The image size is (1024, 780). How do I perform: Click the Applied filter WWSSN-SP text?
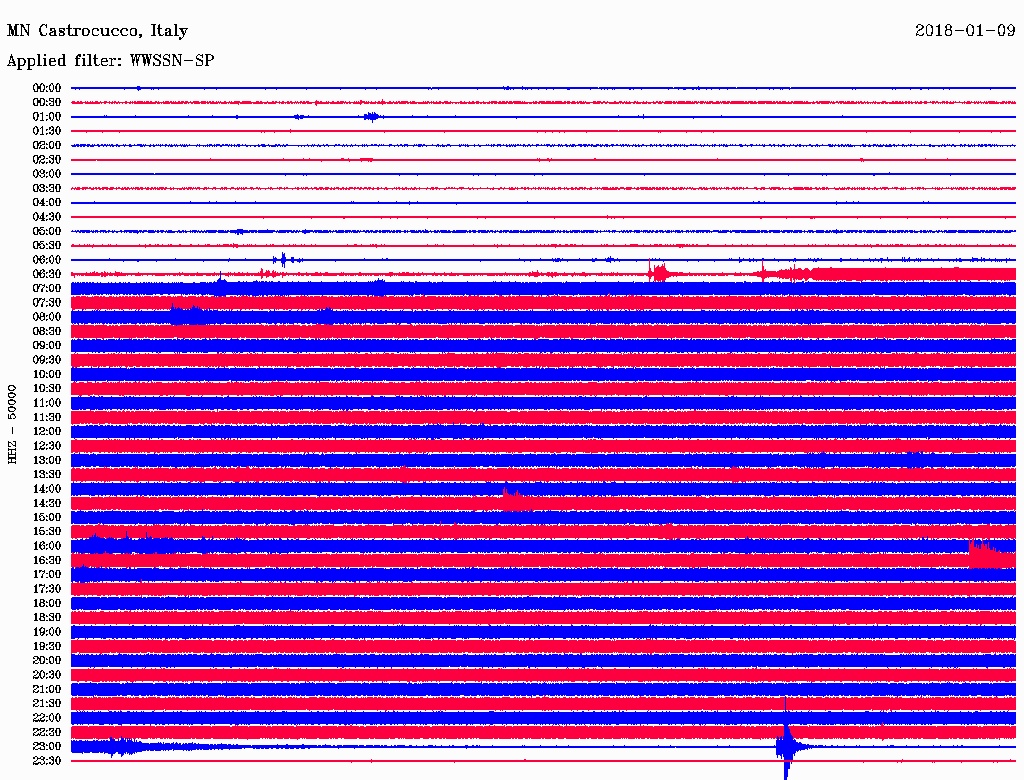[110, 60]
